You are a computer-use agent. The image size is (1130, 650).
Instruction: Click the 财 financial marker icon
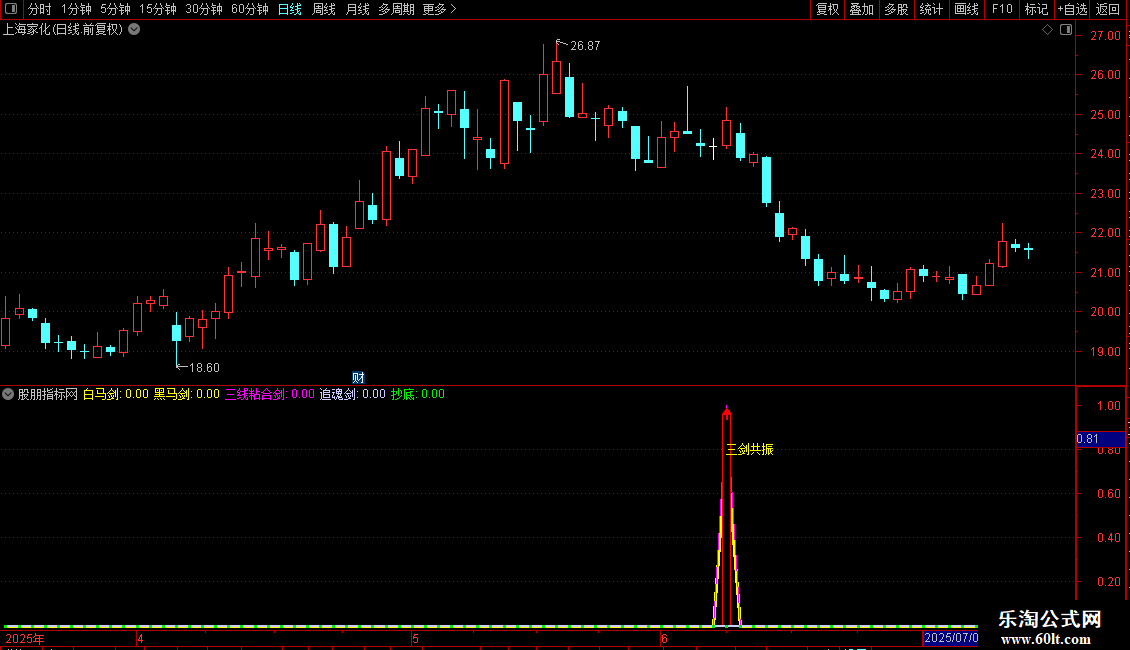point(358,378)
